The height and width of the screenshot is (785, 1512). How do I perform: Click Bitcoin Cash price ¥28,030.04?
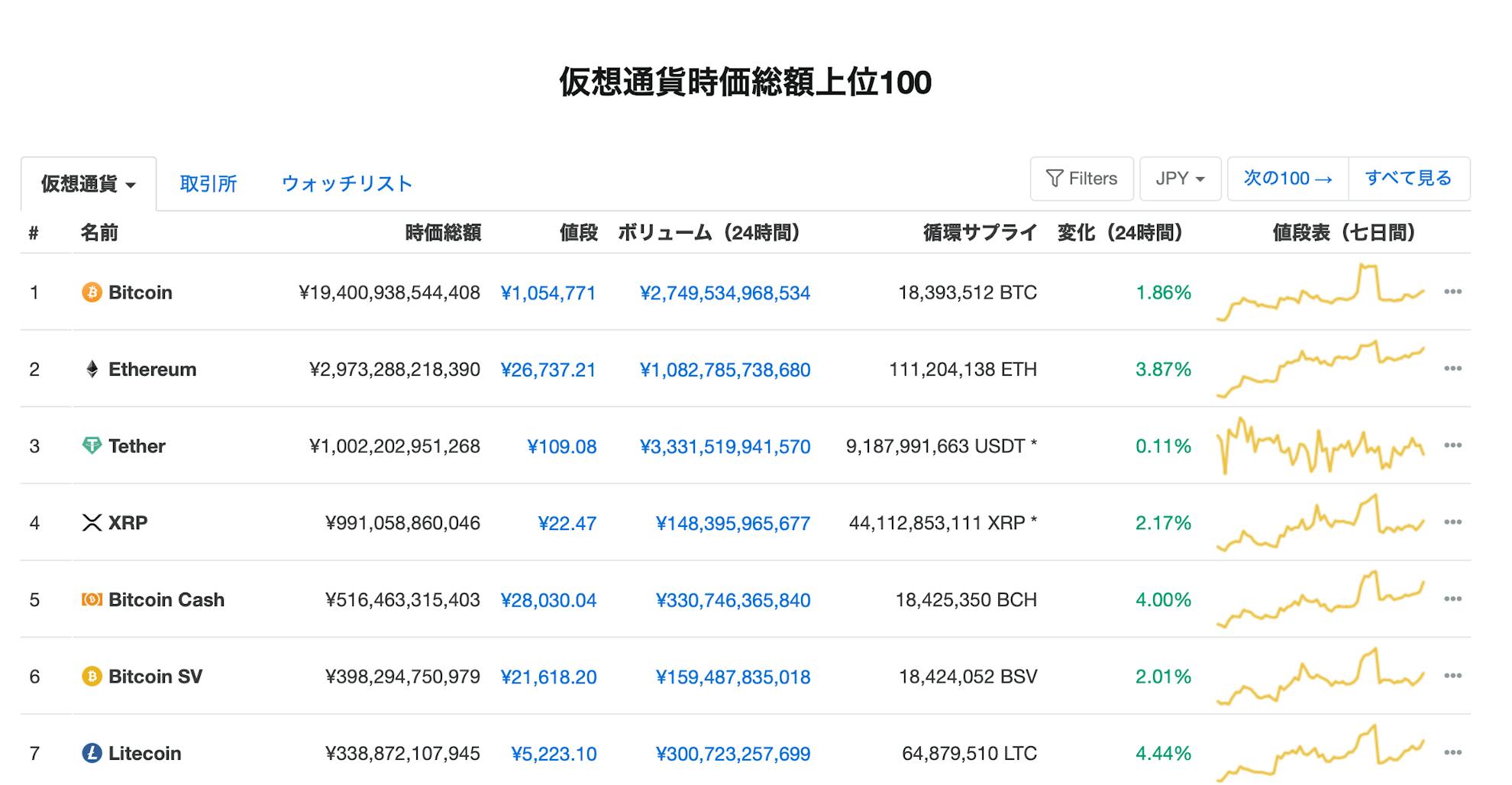click(548, 600)
